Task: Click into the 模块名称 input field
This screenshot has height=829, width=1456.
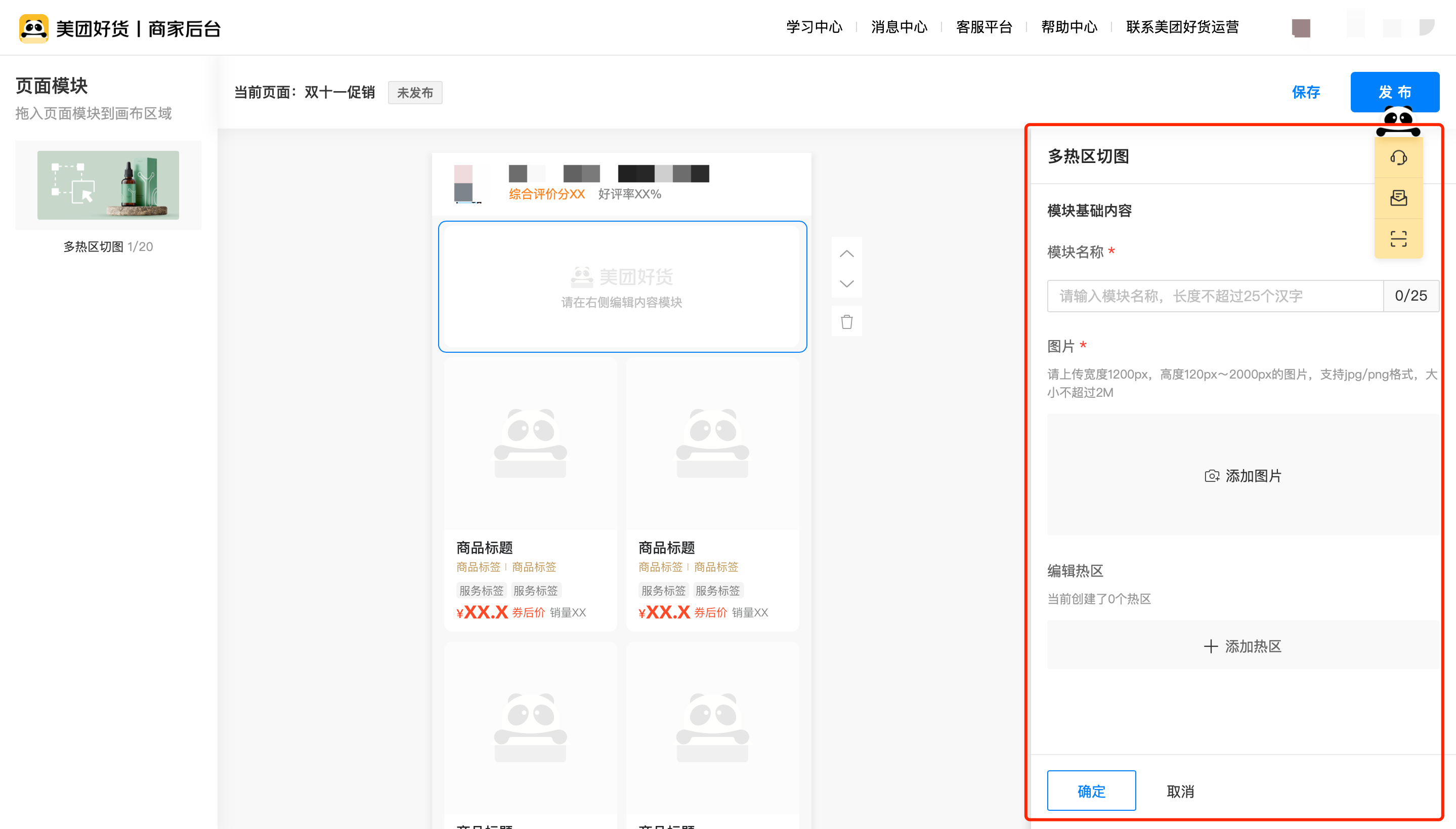Action: click(x=1215, y=296)
